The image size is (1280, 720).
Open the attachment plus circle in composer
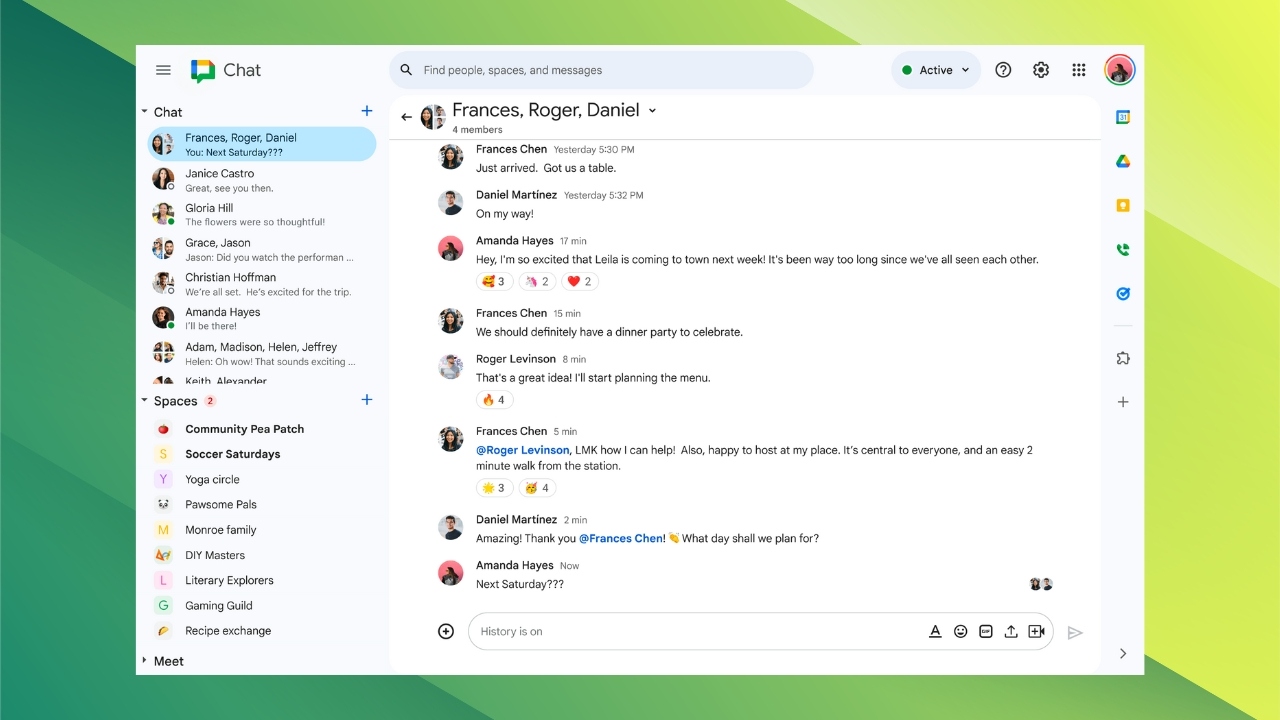point(446,631)
